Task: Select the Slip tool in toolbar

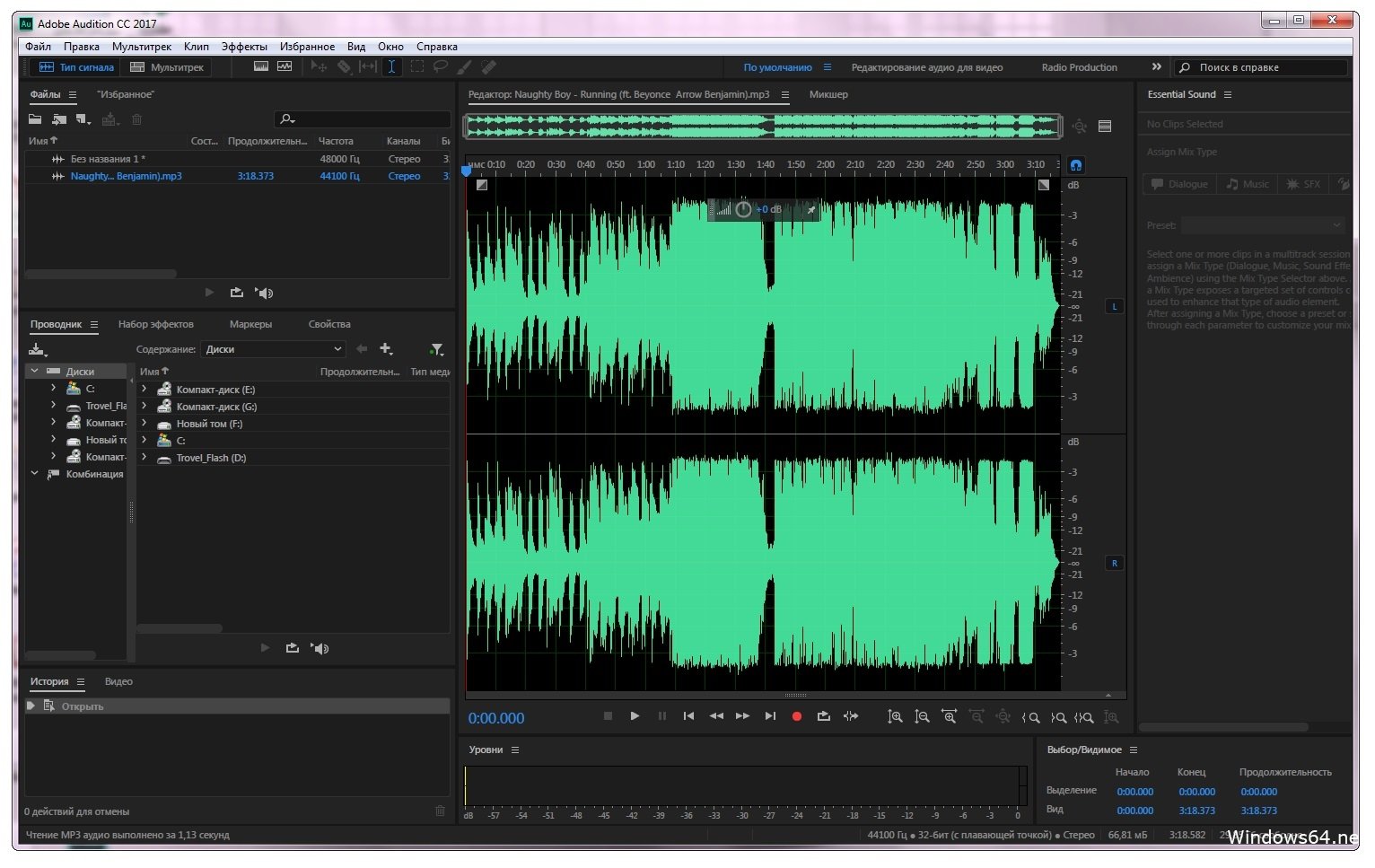Action: 368,66
